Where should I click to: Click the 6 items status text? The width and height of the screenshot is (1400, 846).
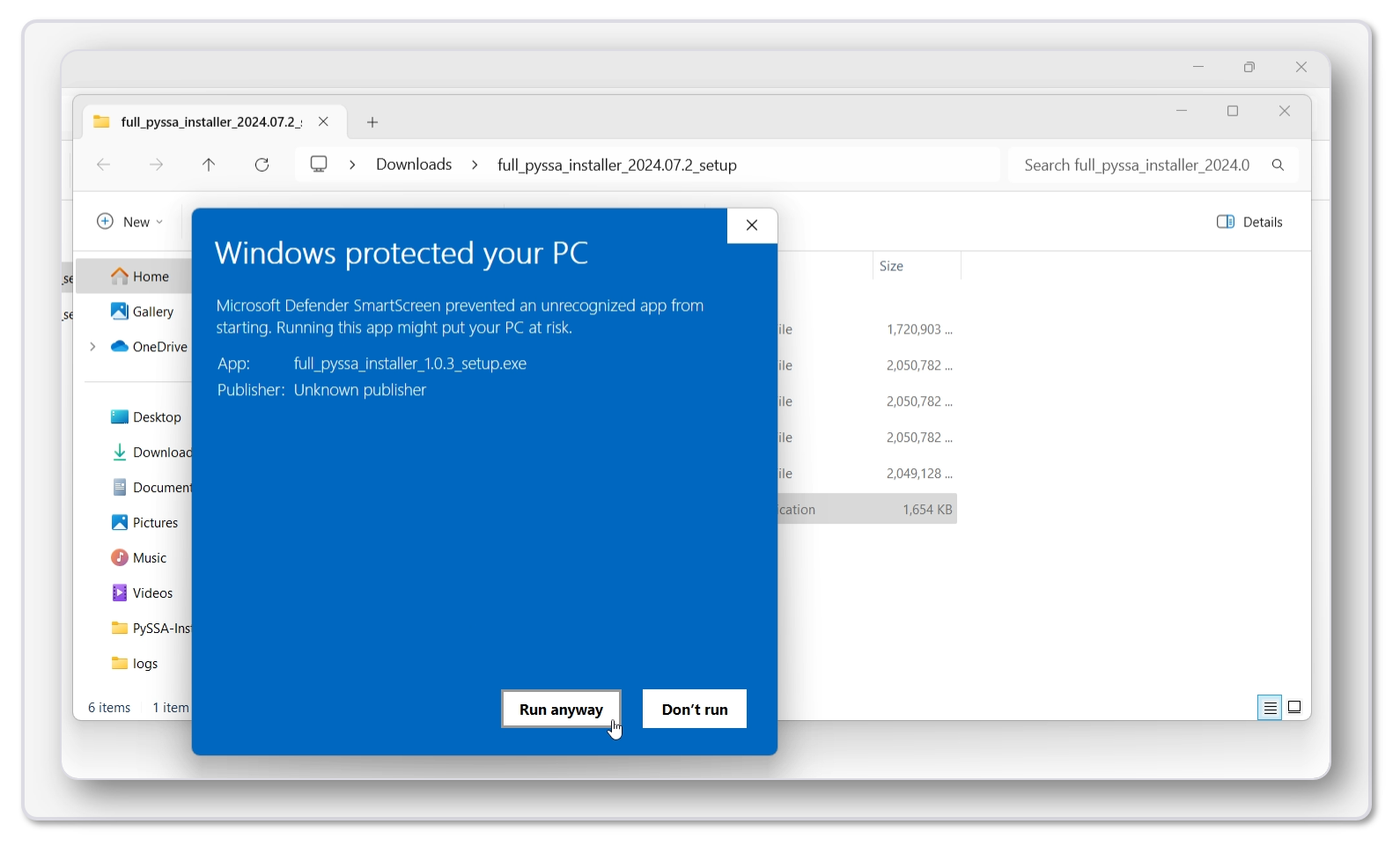[109, 708]
